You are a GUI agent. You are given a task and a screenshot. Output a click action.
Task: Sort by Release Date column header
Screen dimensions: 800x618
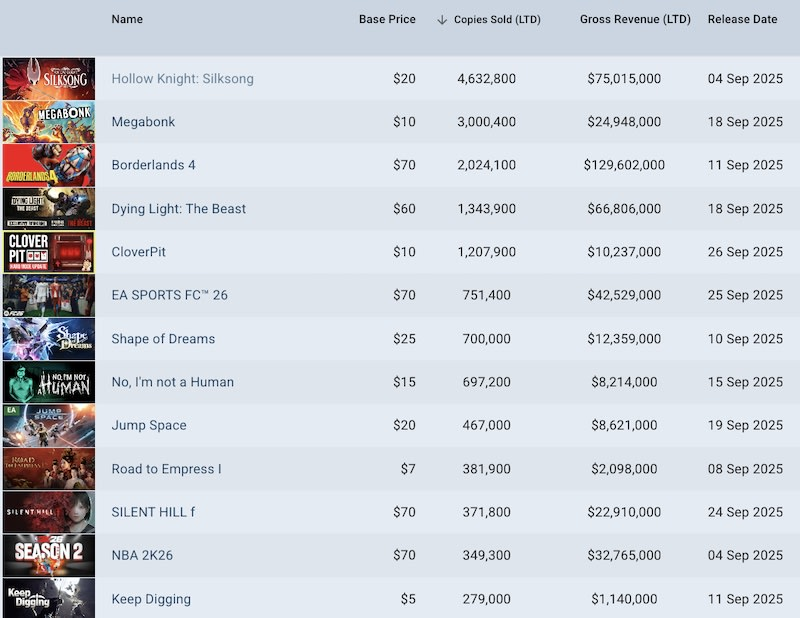742,19
